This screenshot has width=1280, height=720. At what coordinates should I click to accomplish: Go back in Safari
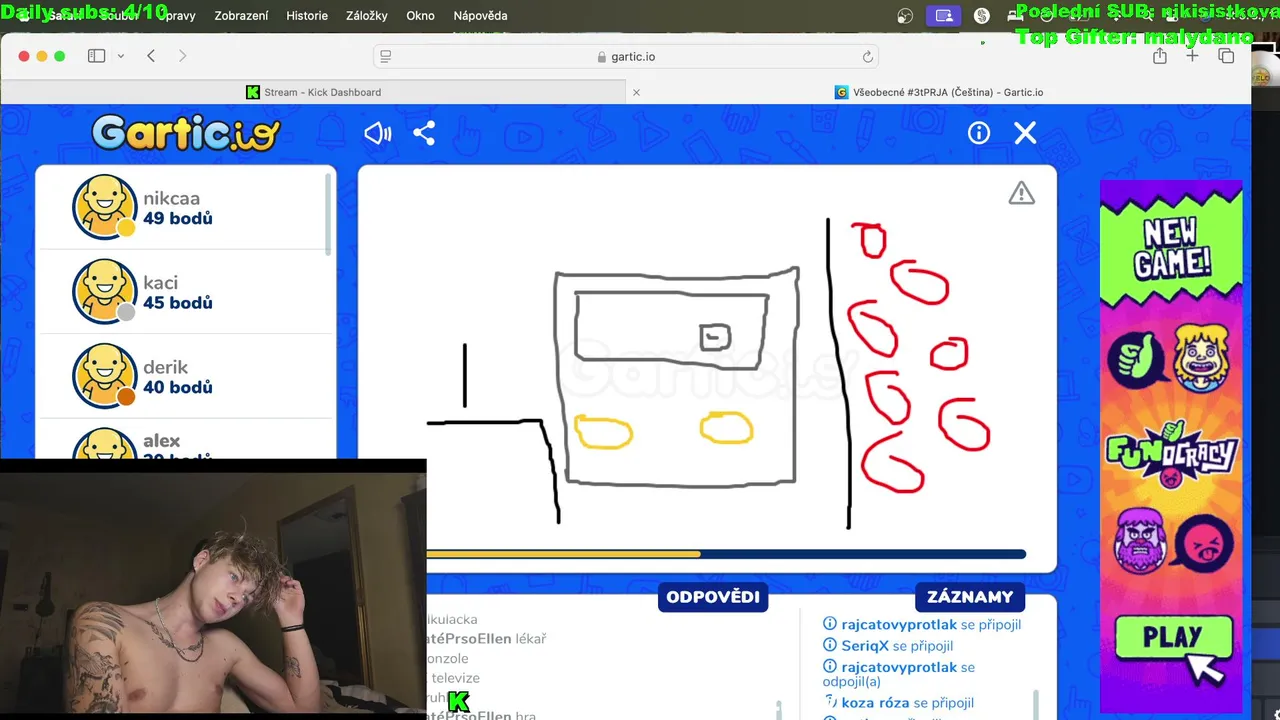151,56
